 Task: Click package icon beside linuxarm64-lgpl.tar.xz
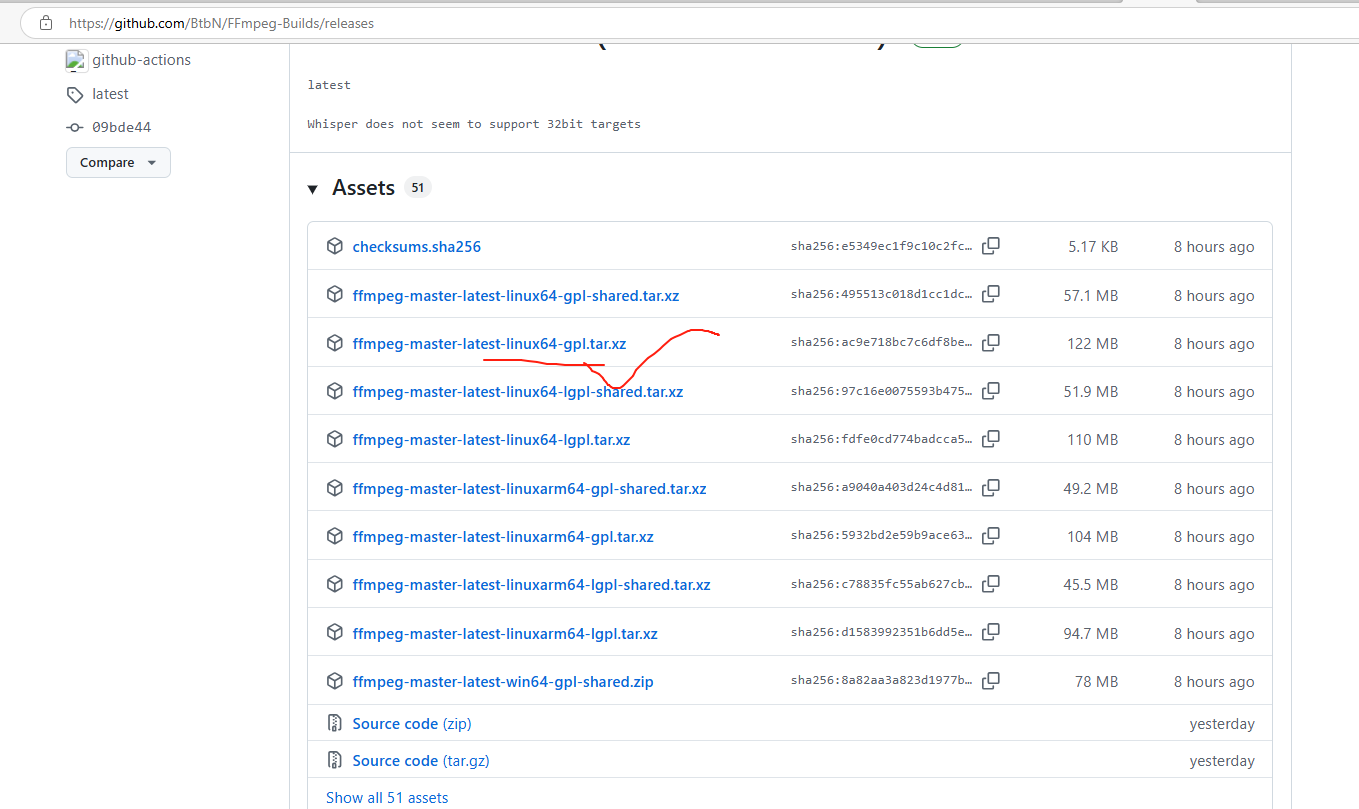pyautogui.click(x=335, y=633)
